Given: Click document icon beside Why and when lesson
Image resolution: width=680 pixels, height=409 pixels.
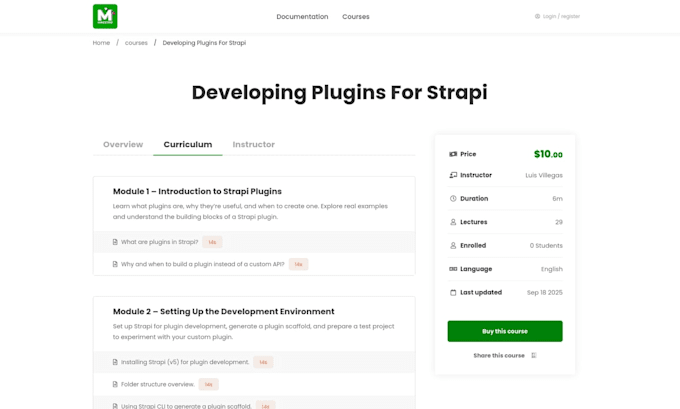Looking at the screenshot, I should tap(115, 264).
